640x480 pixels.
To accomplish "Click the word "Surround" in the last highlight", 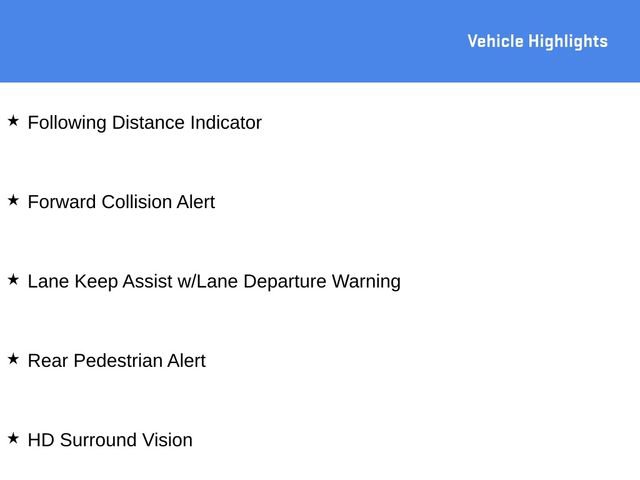I will click(x=98, y=440).
